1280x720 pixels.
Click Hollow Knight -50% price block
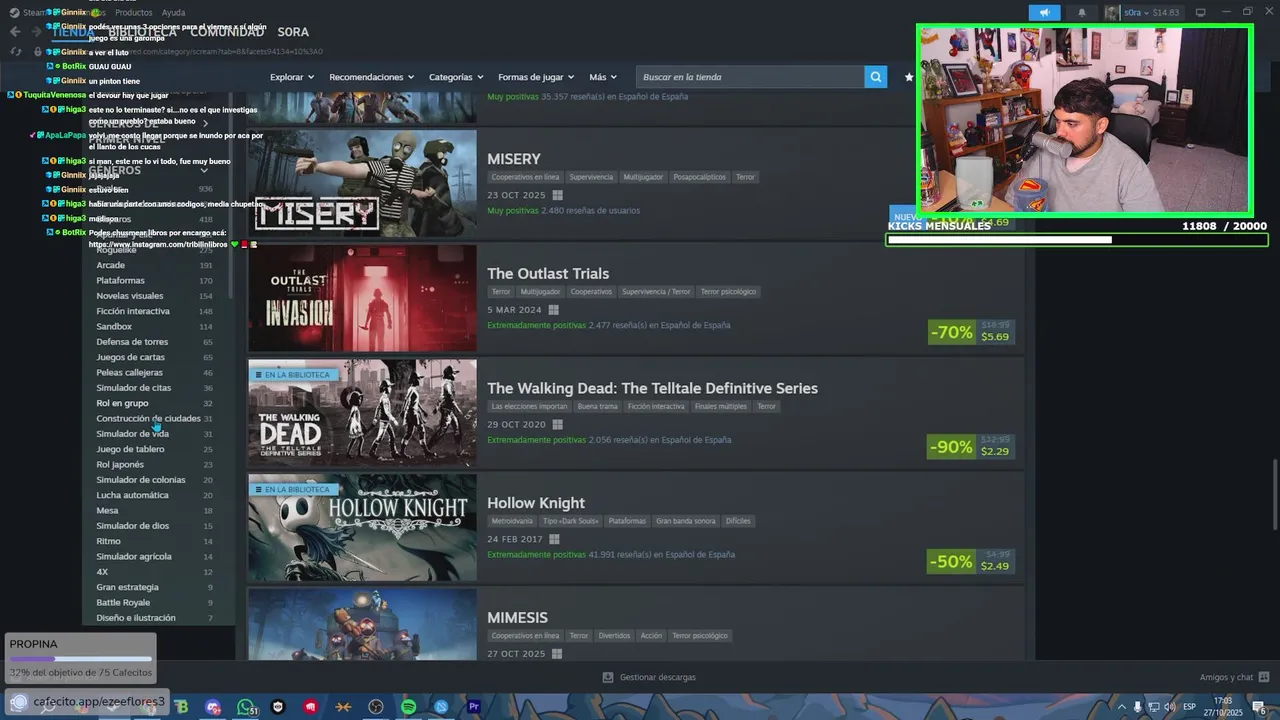[971, 562]
